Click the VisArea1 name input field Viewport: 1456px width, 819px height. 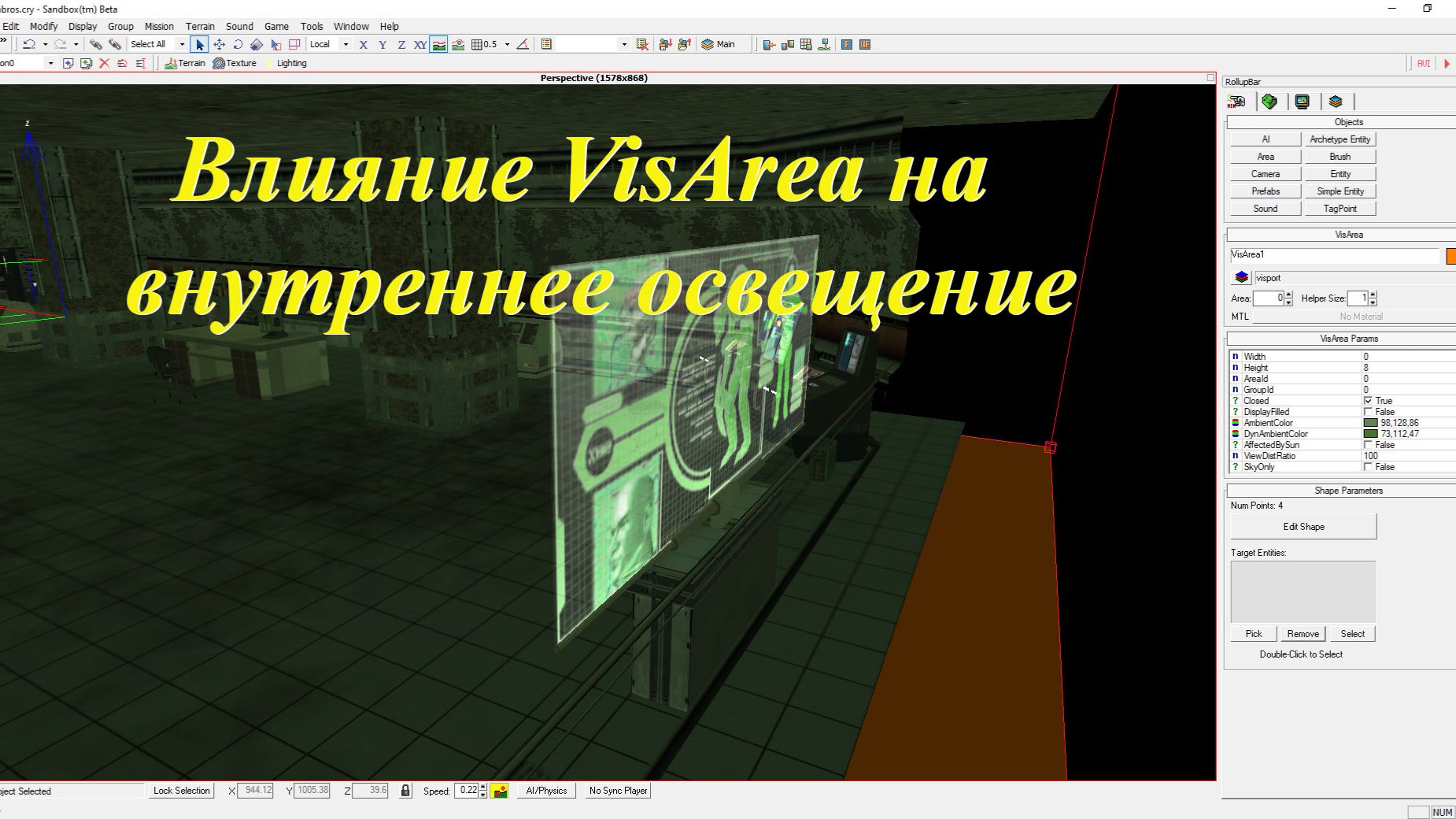[1334, 255]
